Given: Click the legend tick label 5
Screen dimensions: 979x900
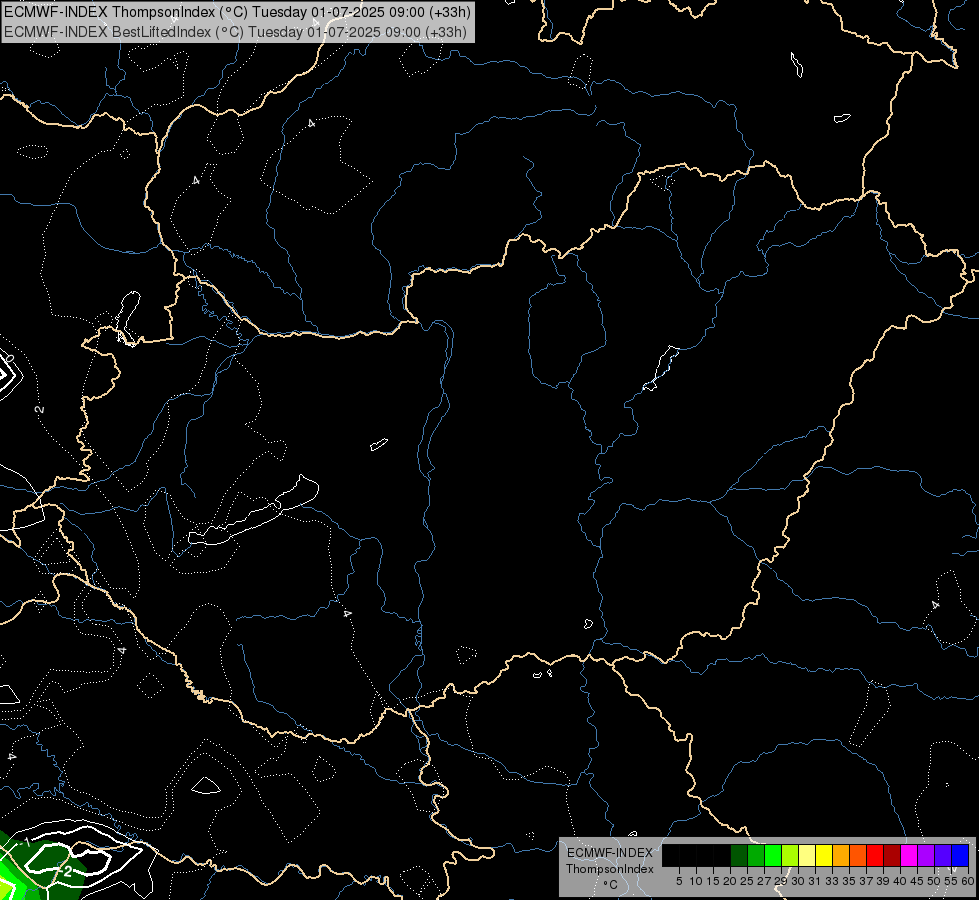Looking at the screenshot, I should pos(679,881).
